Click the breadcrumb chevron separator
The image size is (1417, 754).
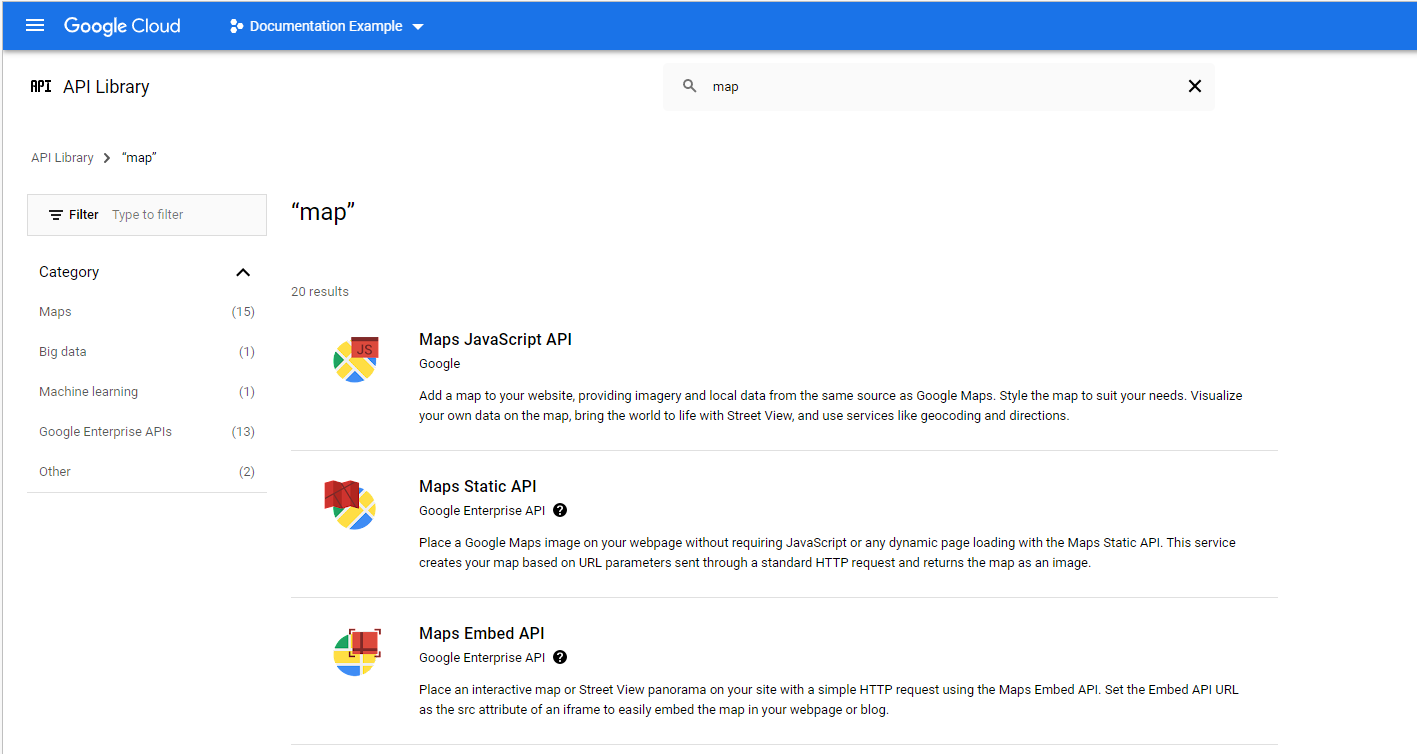click(107, 158)
